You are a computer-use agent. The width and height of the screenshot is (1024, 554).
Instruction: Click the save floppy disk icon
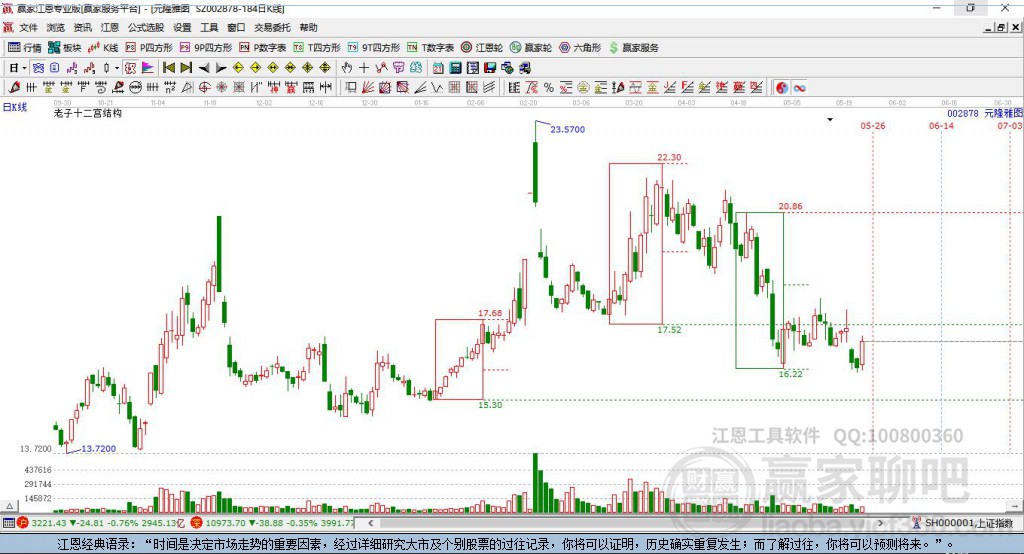pos(490,68)
